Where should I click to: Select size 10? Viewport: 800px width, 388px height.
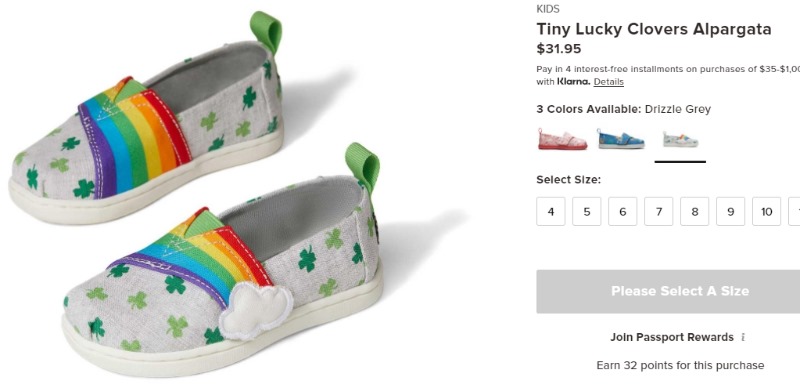point(766,211)
